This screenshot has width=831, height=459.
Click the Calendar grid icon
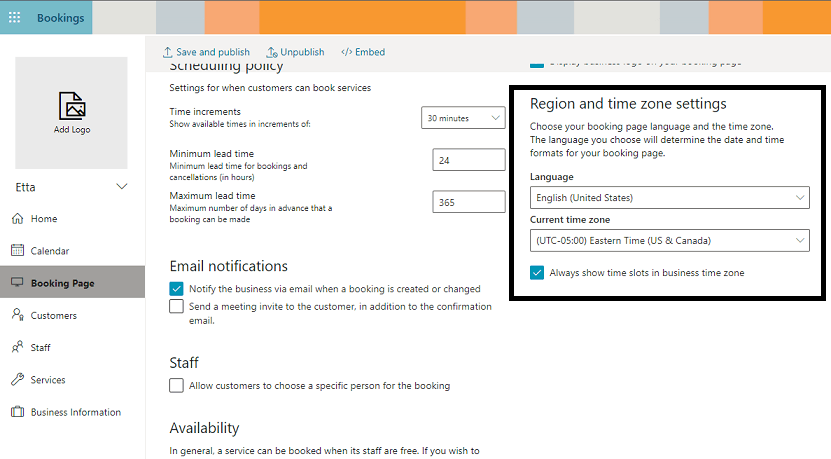tap(17, 250)
